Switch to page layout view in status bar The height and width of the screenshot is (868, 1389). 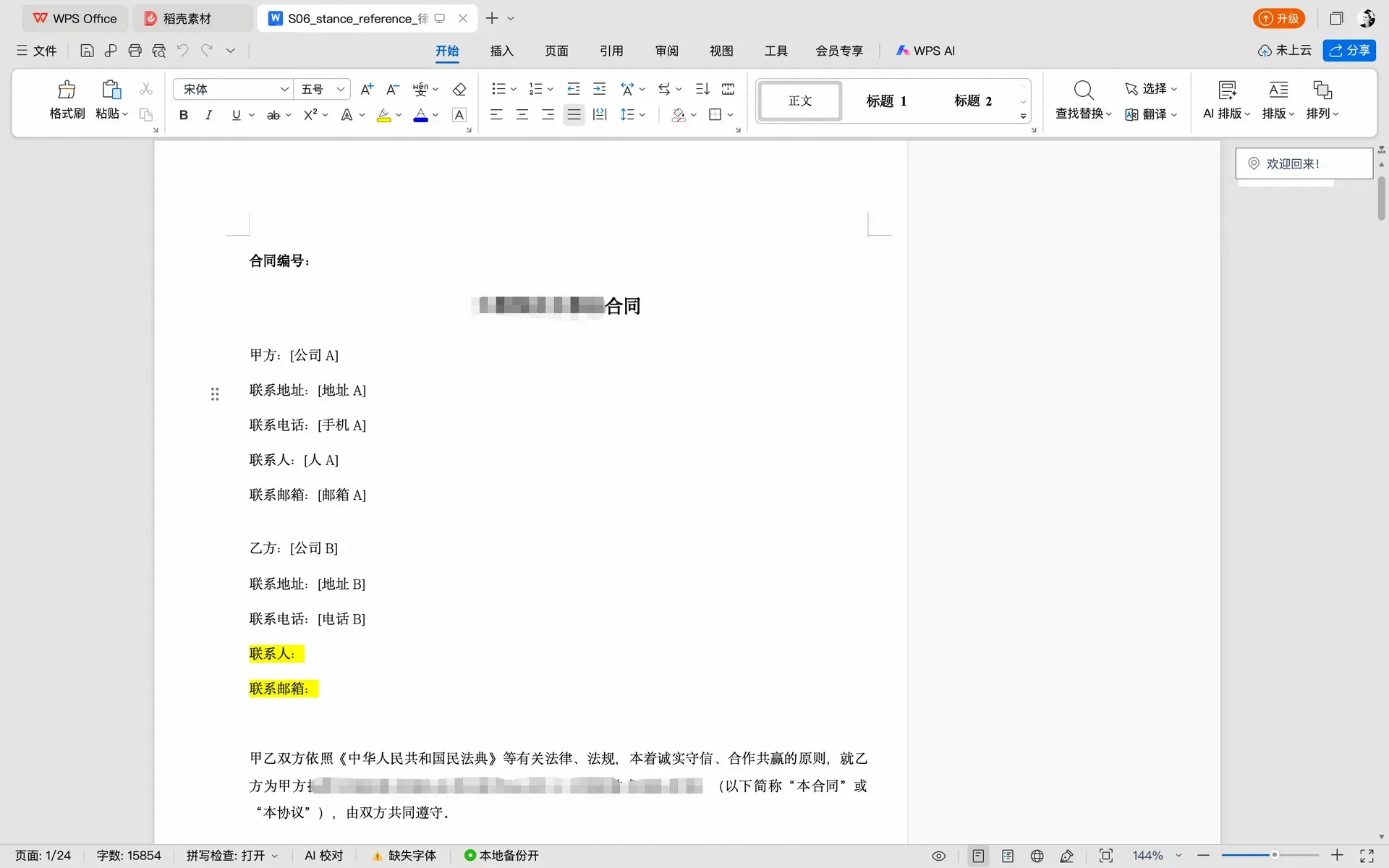978,856
